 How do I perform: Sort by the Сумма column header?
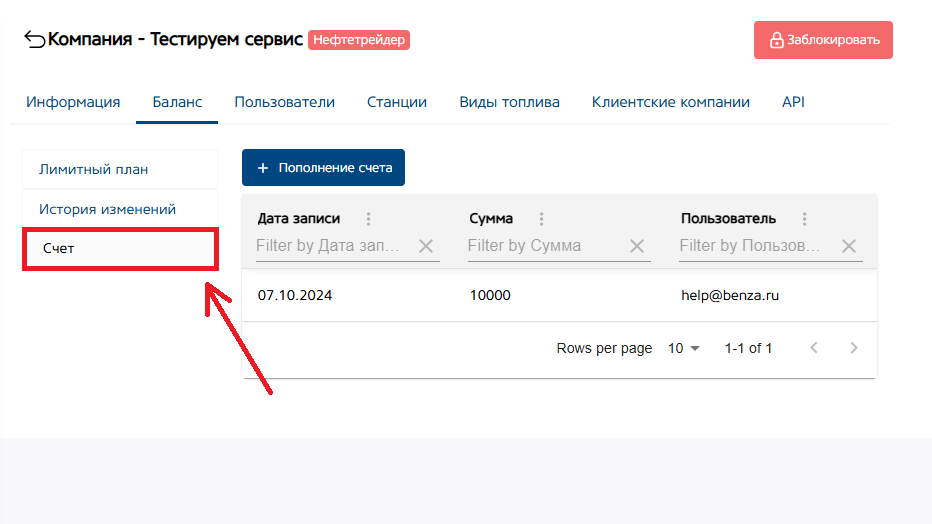(x=491, y=219)
